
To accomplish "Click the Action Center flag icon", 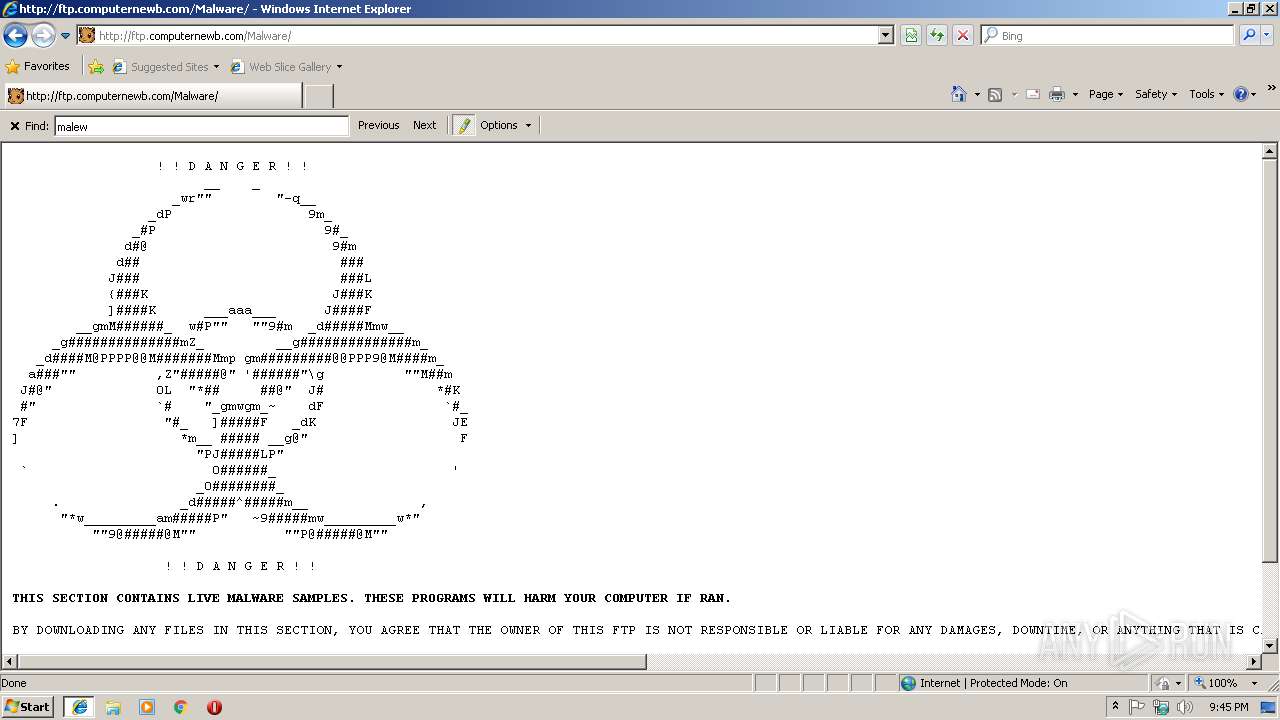I will point(1138,707).
